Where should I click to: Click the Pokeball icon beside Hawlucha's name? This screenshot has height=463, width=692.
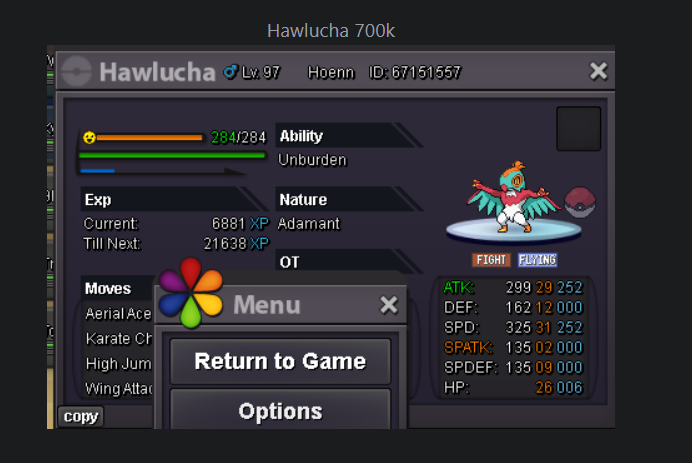coord(76,72)
